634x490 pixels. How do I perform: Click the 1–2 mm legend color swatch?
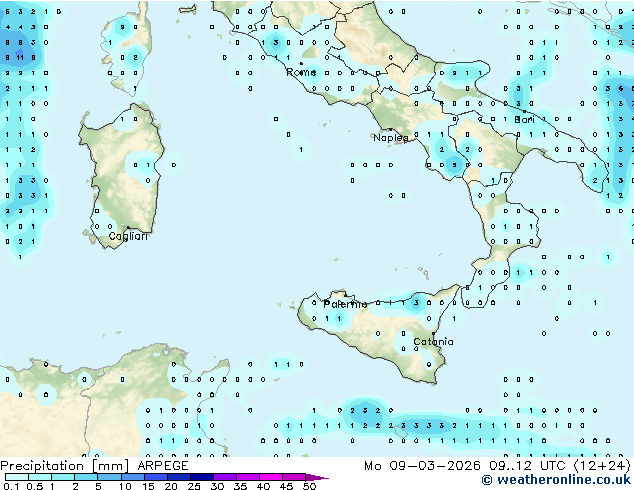click(63, 477)
